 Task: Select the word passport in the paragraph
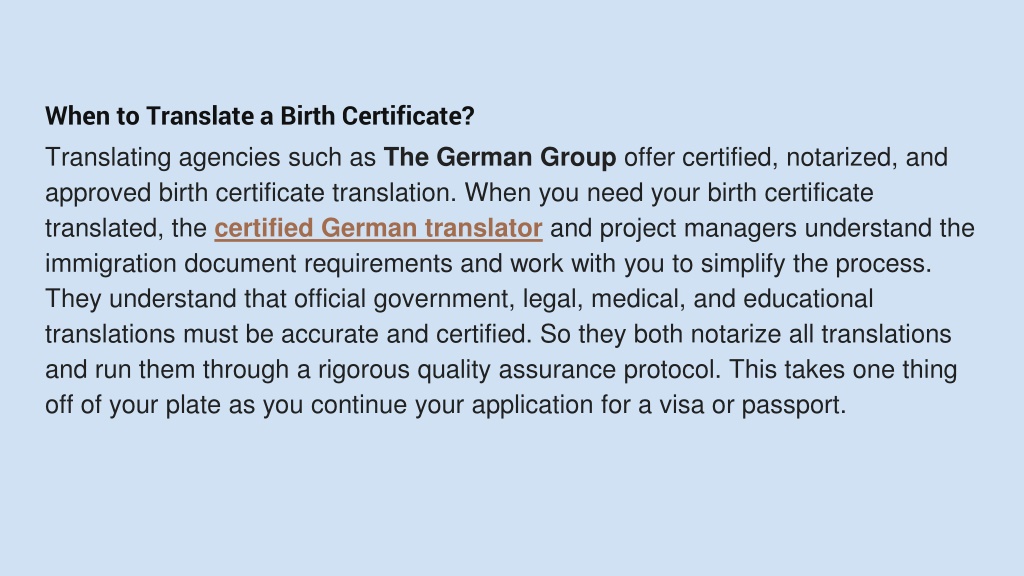793,406
